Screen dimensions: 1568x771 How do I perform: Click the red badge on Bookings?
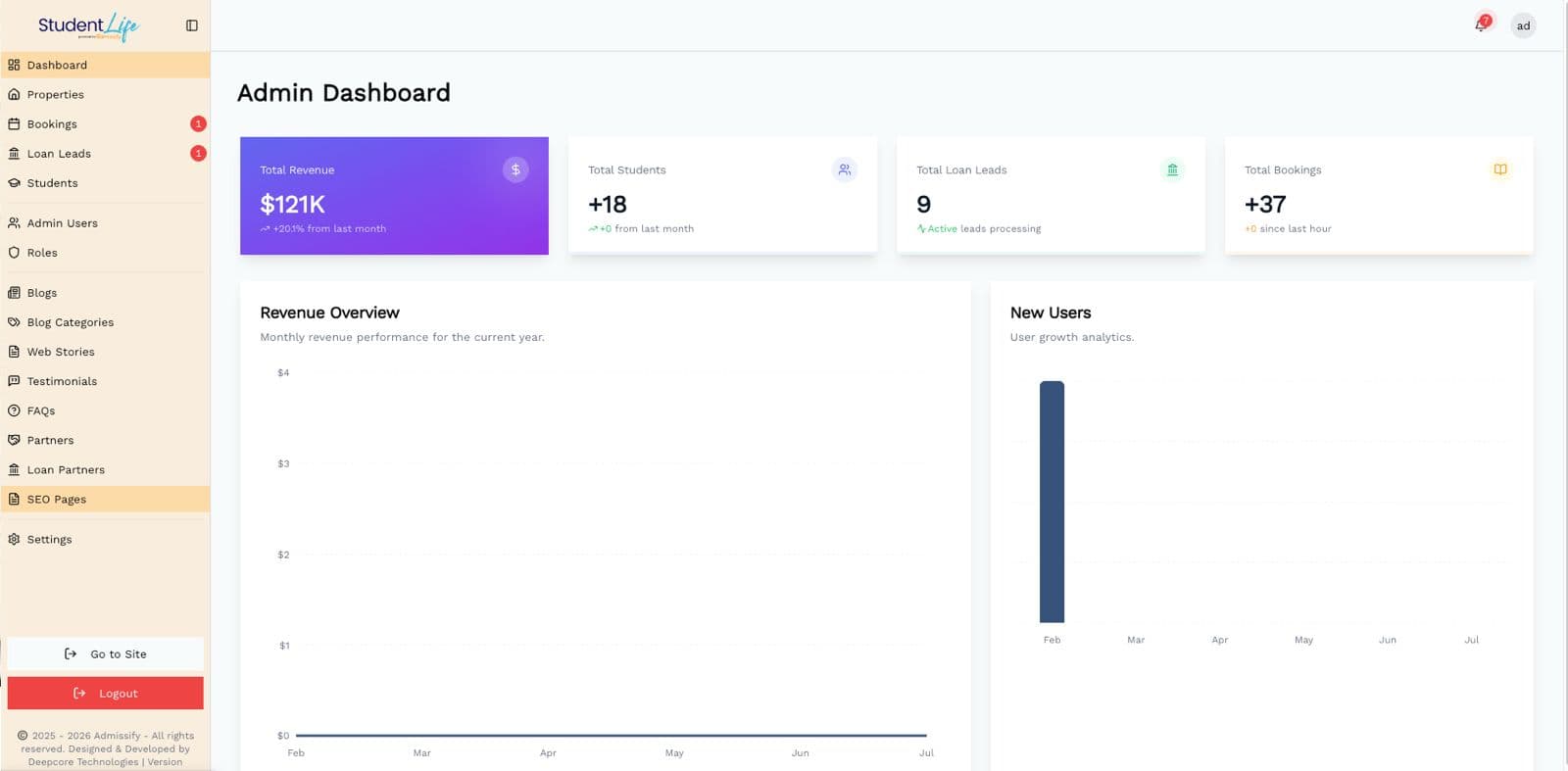point(198,123)
